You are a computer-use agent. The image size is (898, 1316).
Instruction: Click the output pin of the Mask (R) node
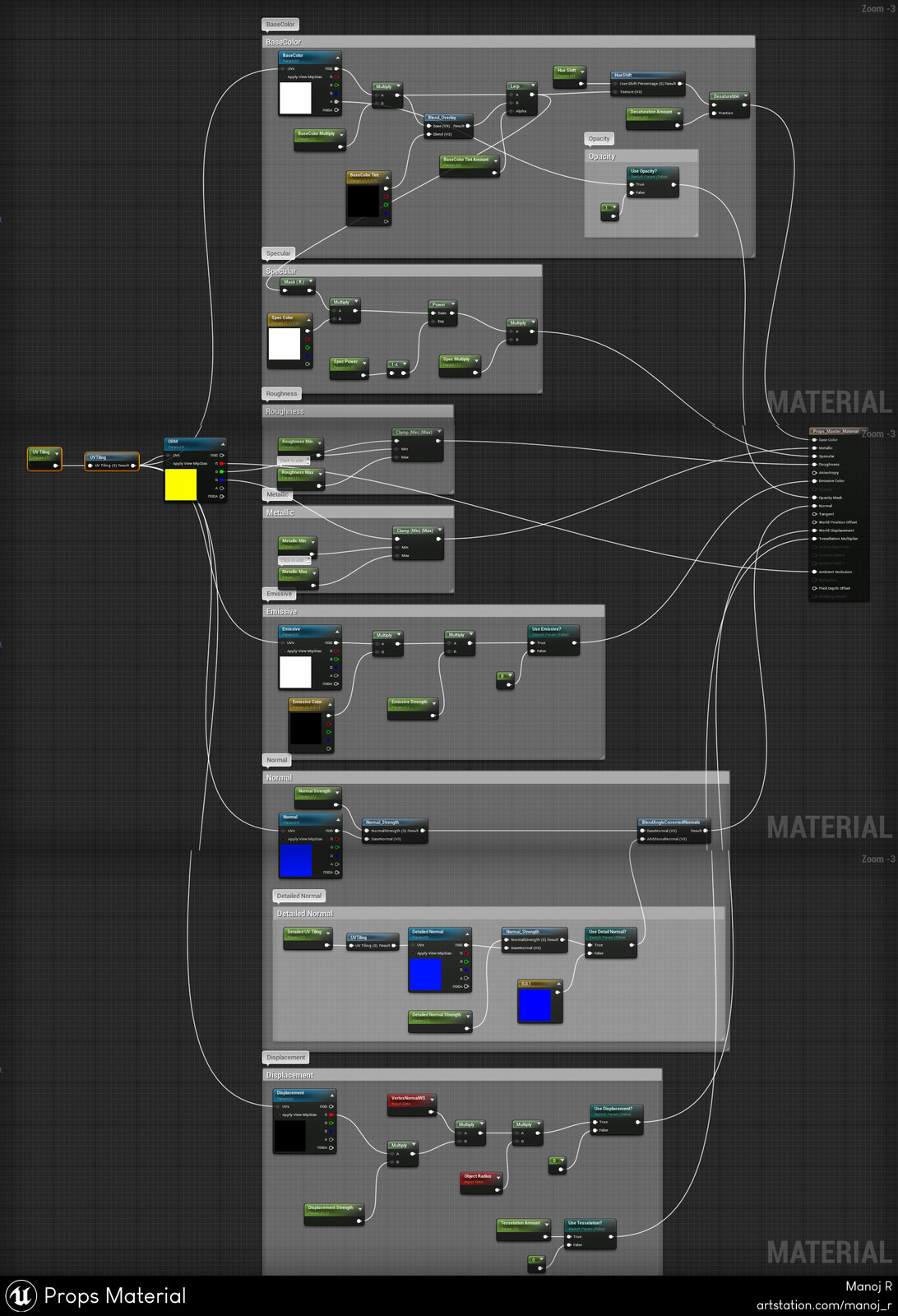tap(311, 290)
